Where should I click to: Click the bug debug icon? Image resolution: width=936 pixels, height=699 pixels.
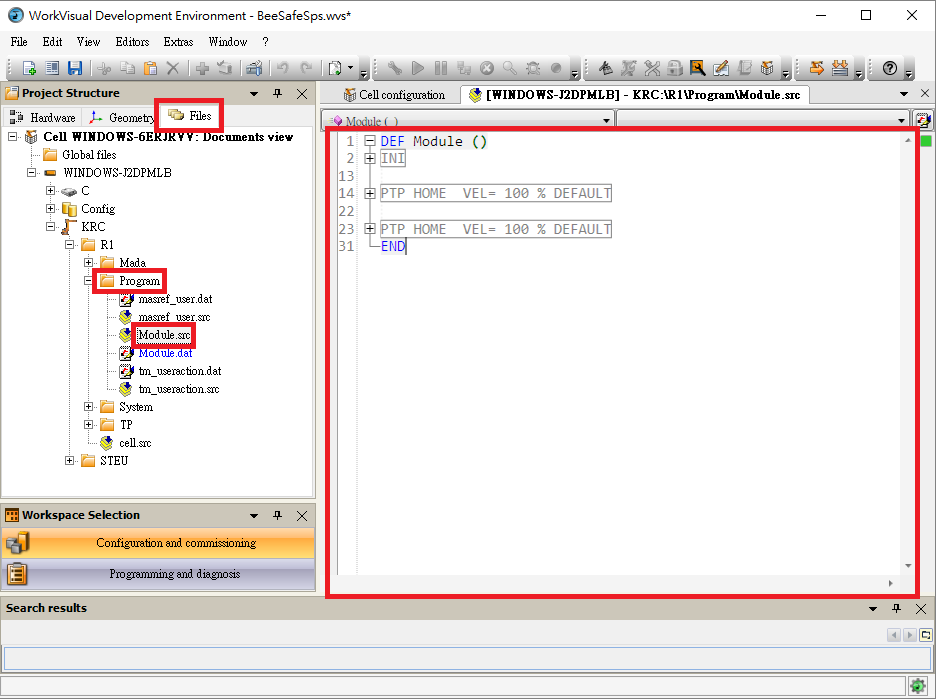[x=533, y=68]
